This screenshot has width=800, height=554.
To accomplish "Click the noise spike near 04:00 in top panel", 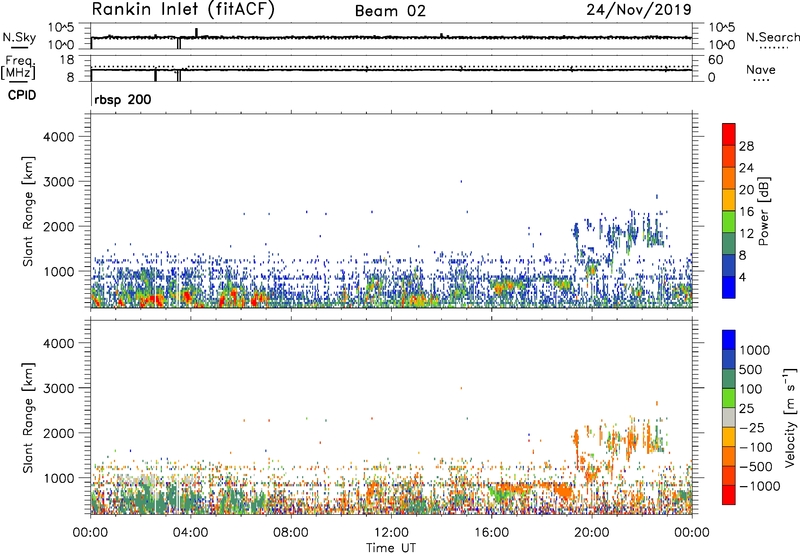I will click(196, 32).
